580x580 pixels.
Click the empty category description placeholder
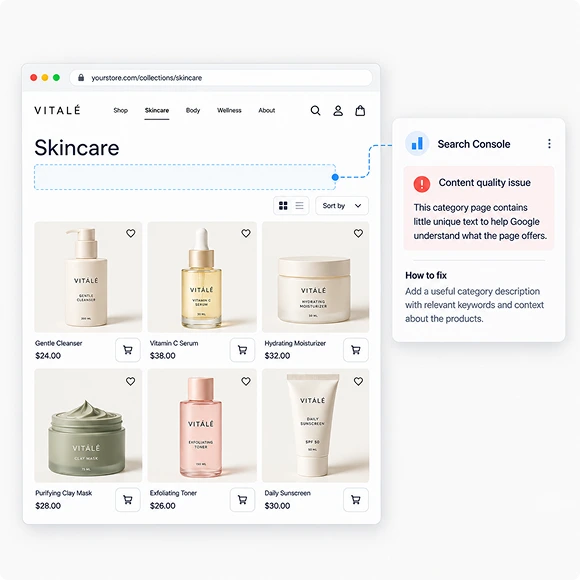[185, 177]
